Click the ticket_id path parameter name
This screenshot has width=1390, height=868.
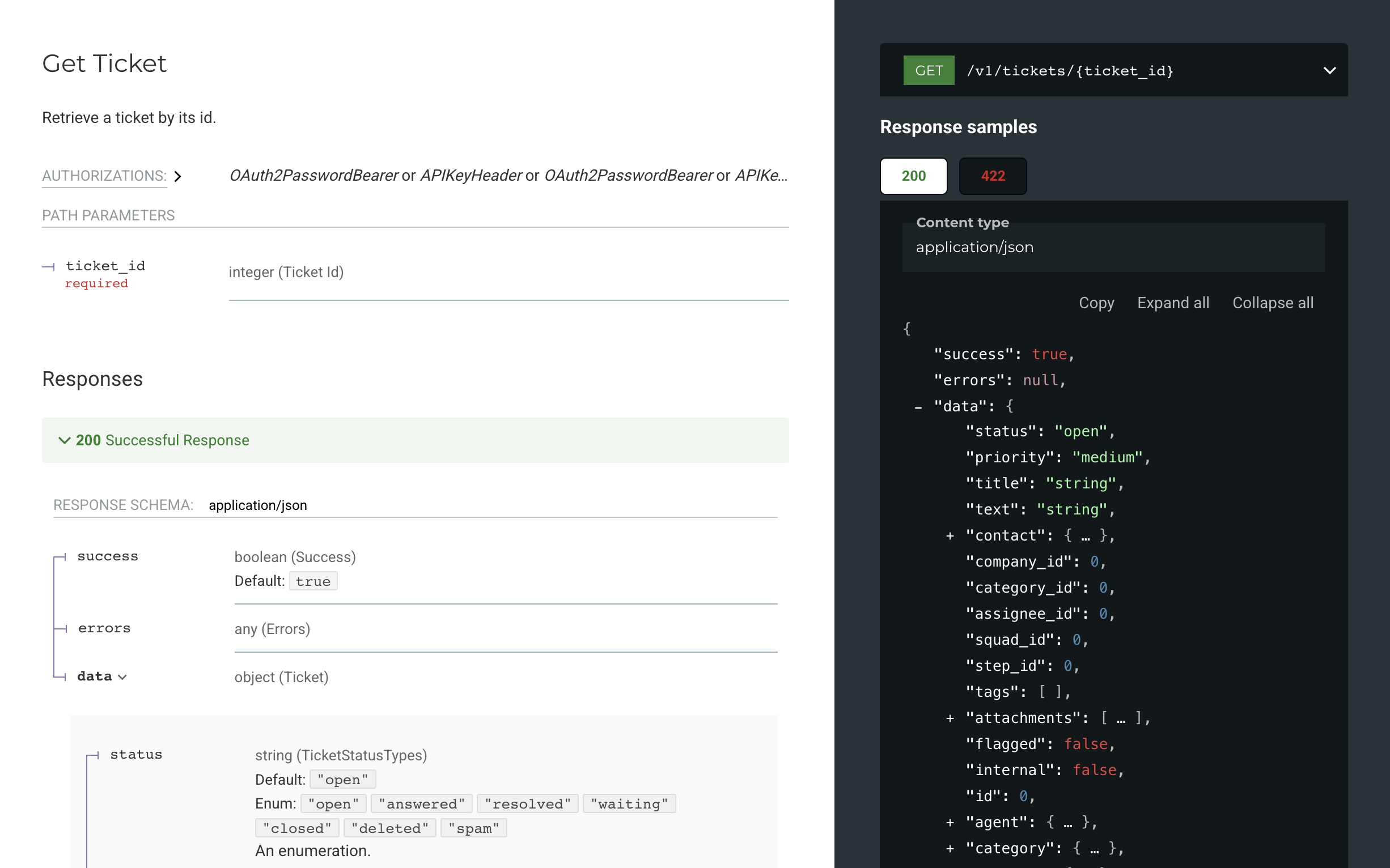pos(105,266)
